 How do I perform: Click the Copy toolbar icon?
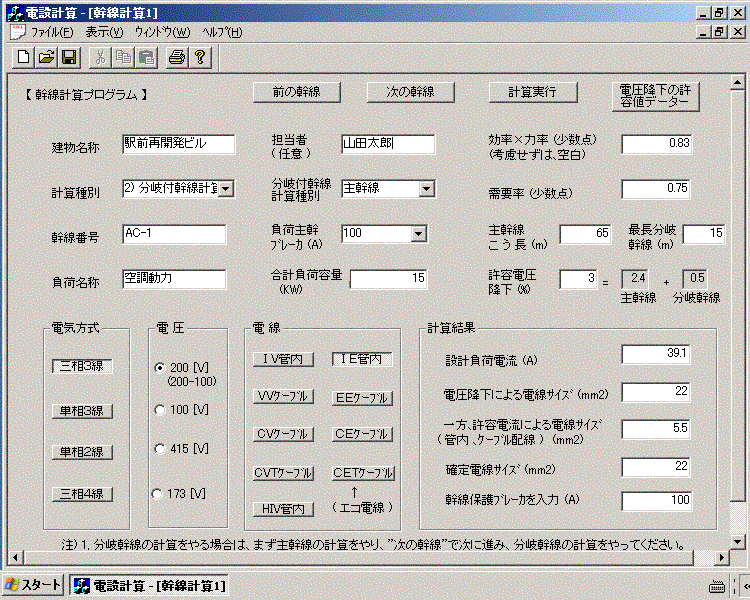[x=124, y=58]
